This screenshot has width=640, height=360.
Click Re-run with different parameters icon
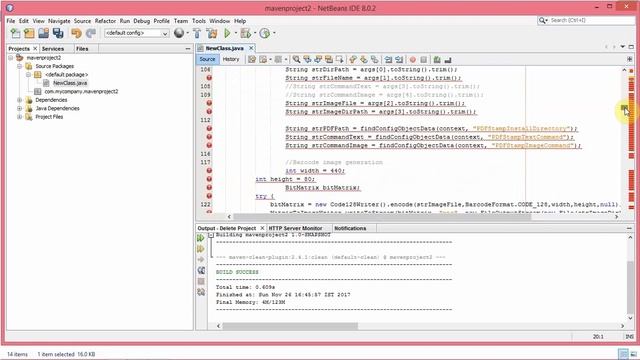click(201, 249)
